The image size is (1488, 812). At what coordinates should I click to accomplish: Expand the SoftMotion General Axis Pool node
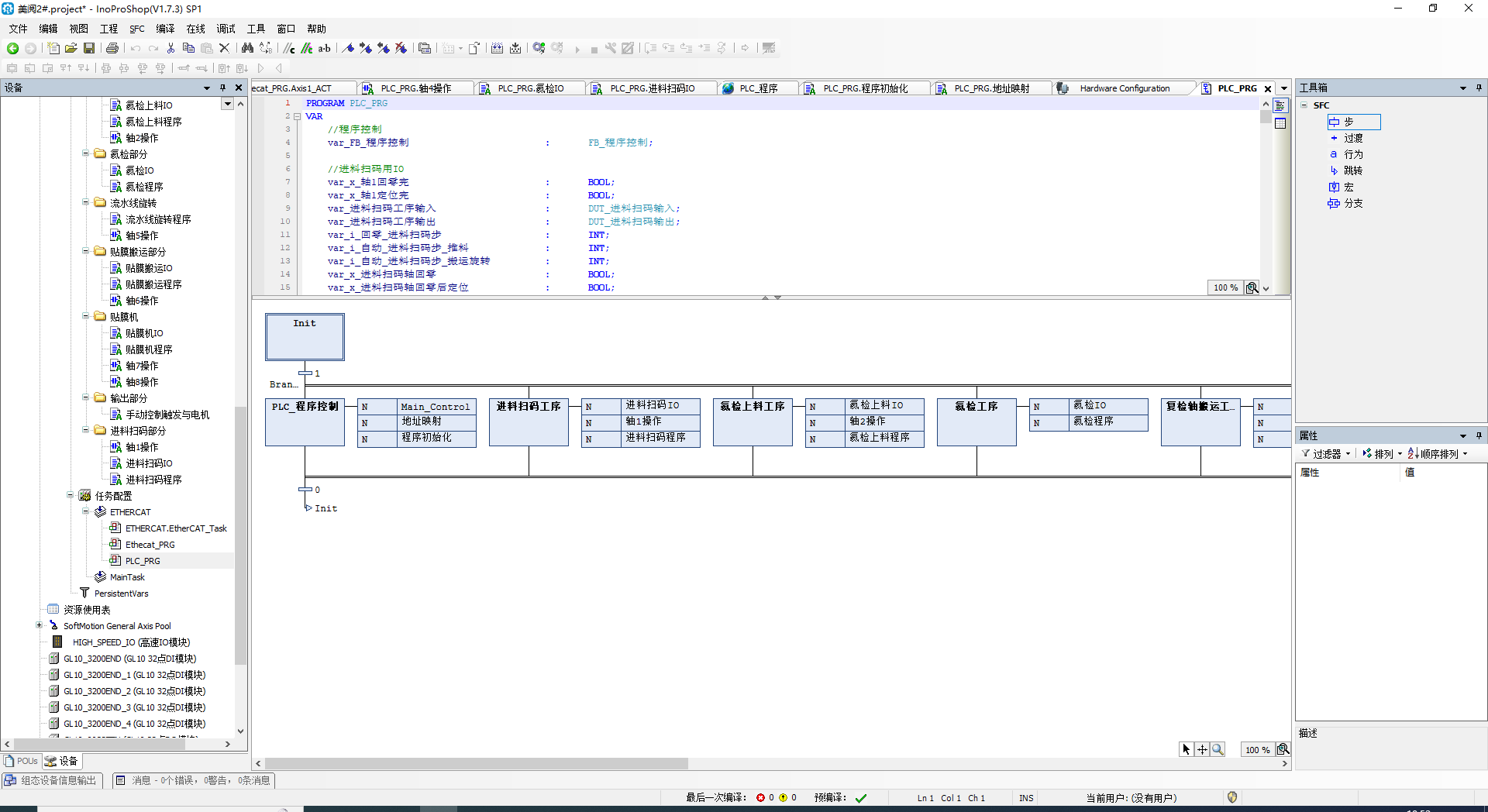[39, 625]
